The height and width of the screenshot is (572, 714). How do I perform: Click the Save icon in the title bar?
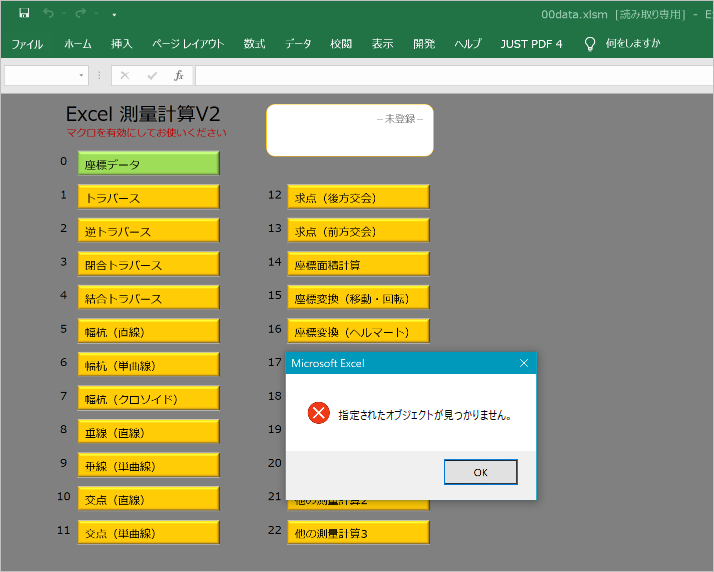click(x=24, y=14)
